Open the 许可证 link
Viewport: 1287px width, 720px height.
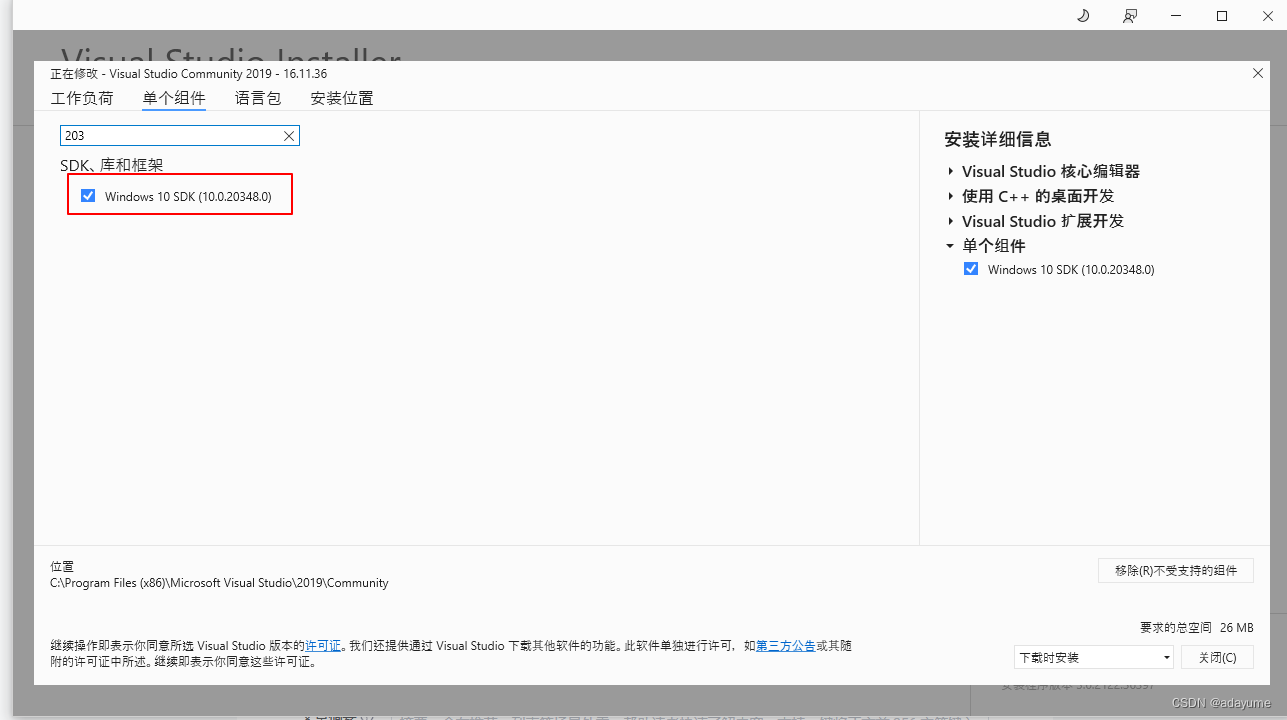323,645
